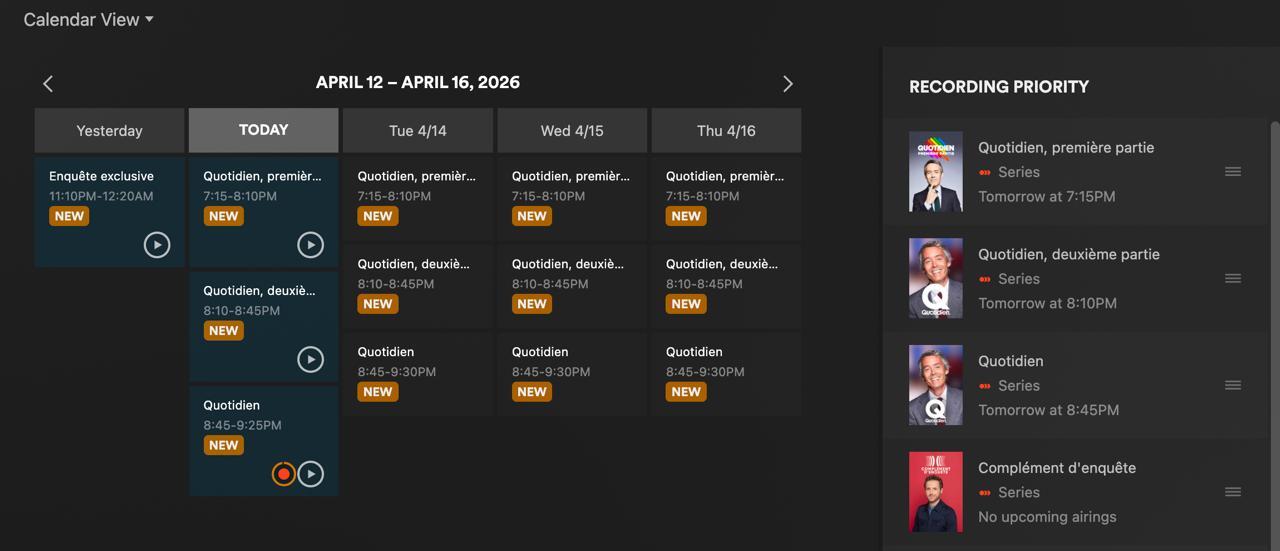This screenshot has height=551, width=1280.
Task: Select the Yesterday column header
Action: point(109,131)
